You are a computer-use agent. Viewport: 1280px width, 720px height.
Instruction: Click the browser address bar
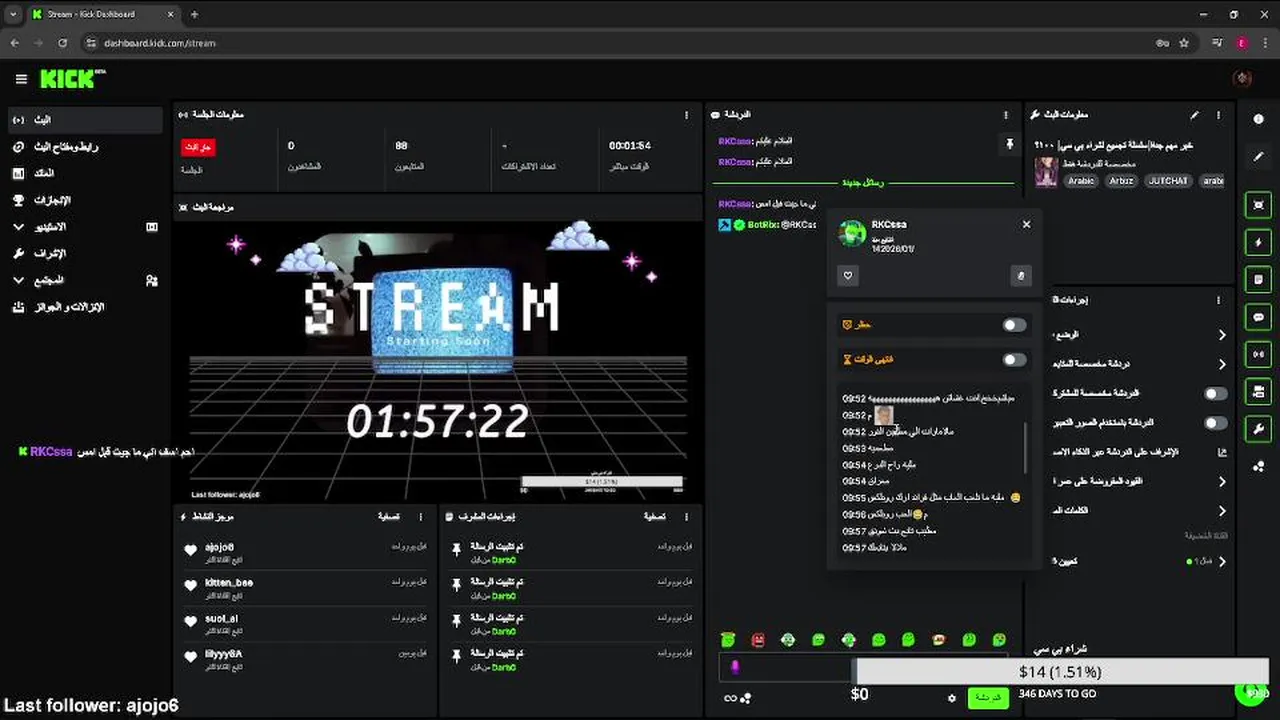coord(620,43)
